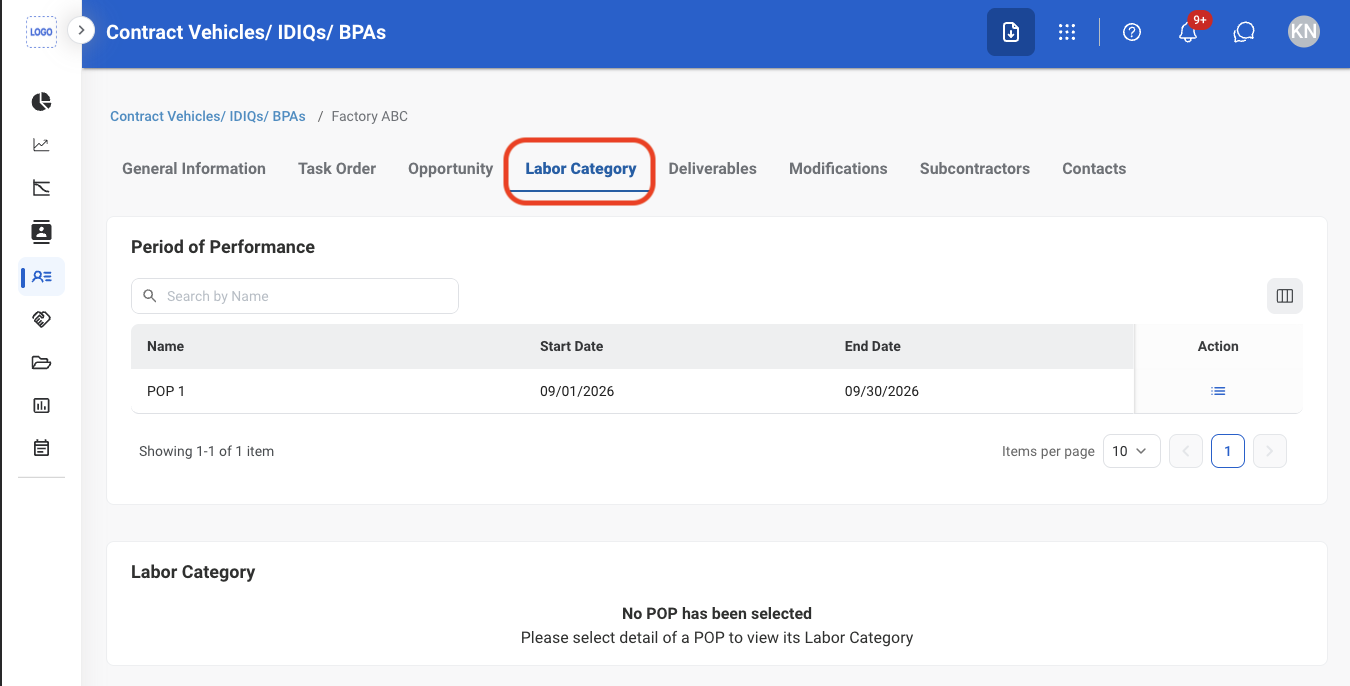Viewport: 1350px width, 686px height.
Task: Click the Name column header
Action: tap(165, 346)
